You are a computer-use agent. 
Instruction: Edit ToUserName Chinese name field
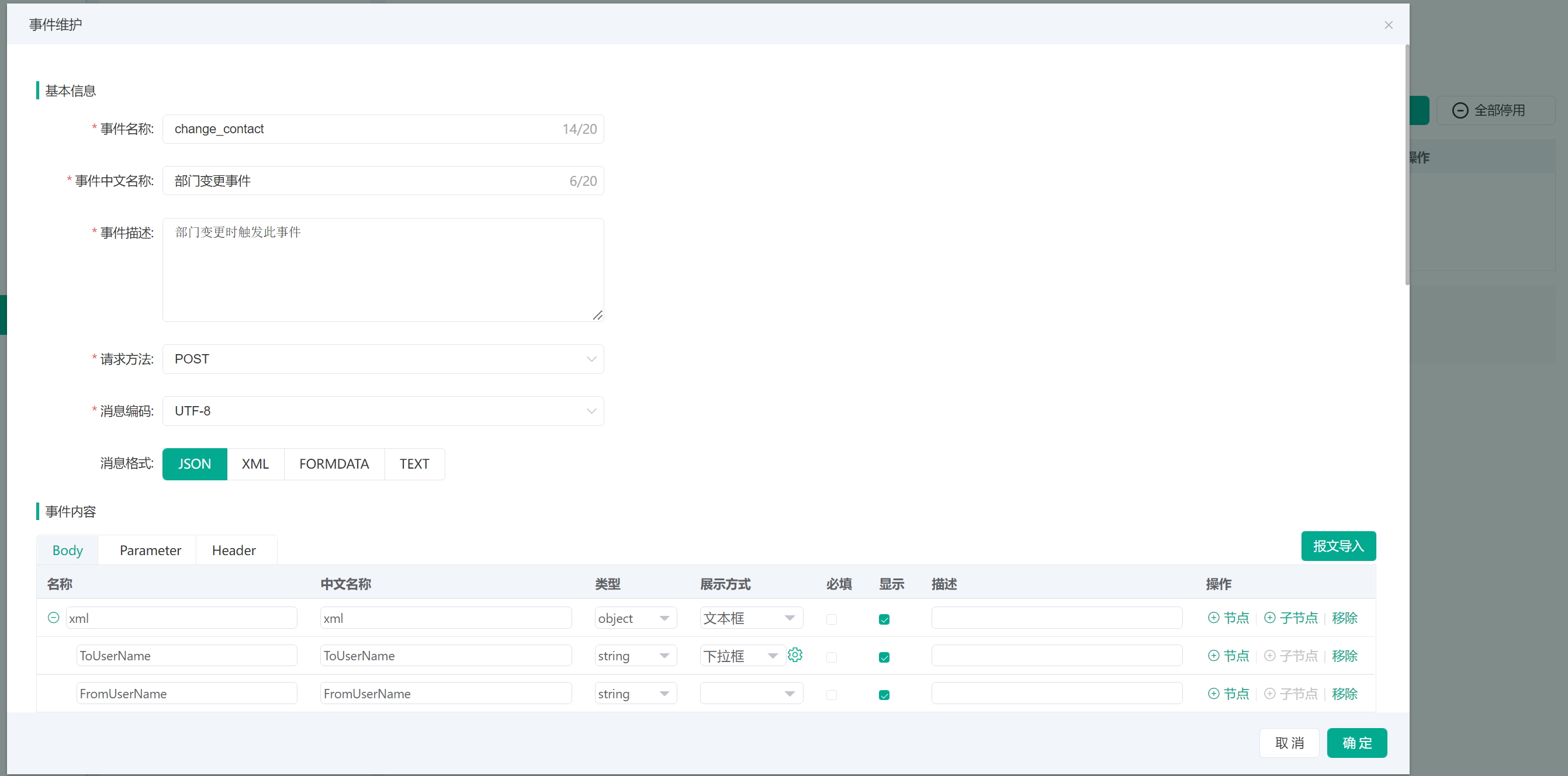pyautogui.click(x=445, y=656)
